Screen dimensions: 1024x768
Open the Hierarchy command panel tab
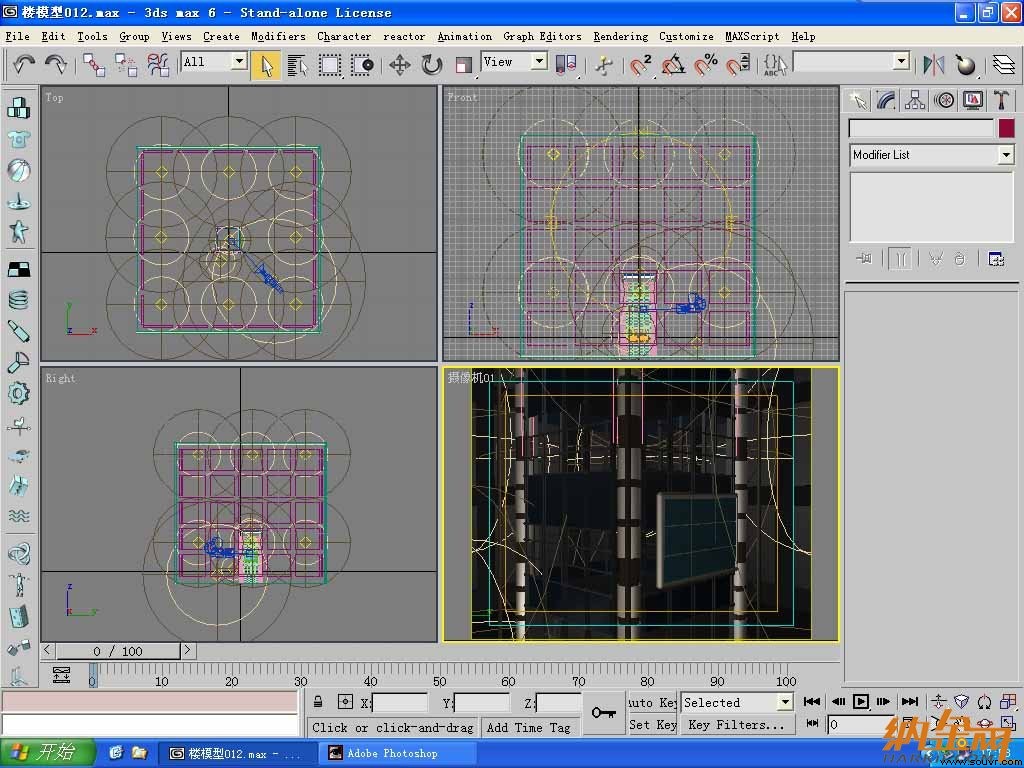[x=915, y=100]
